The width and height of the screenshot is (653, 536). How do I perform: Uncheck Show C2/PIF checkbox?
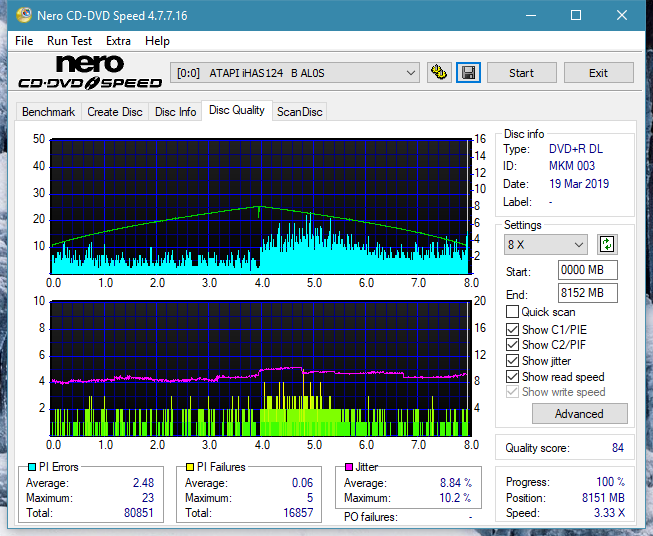click(512, 345)
